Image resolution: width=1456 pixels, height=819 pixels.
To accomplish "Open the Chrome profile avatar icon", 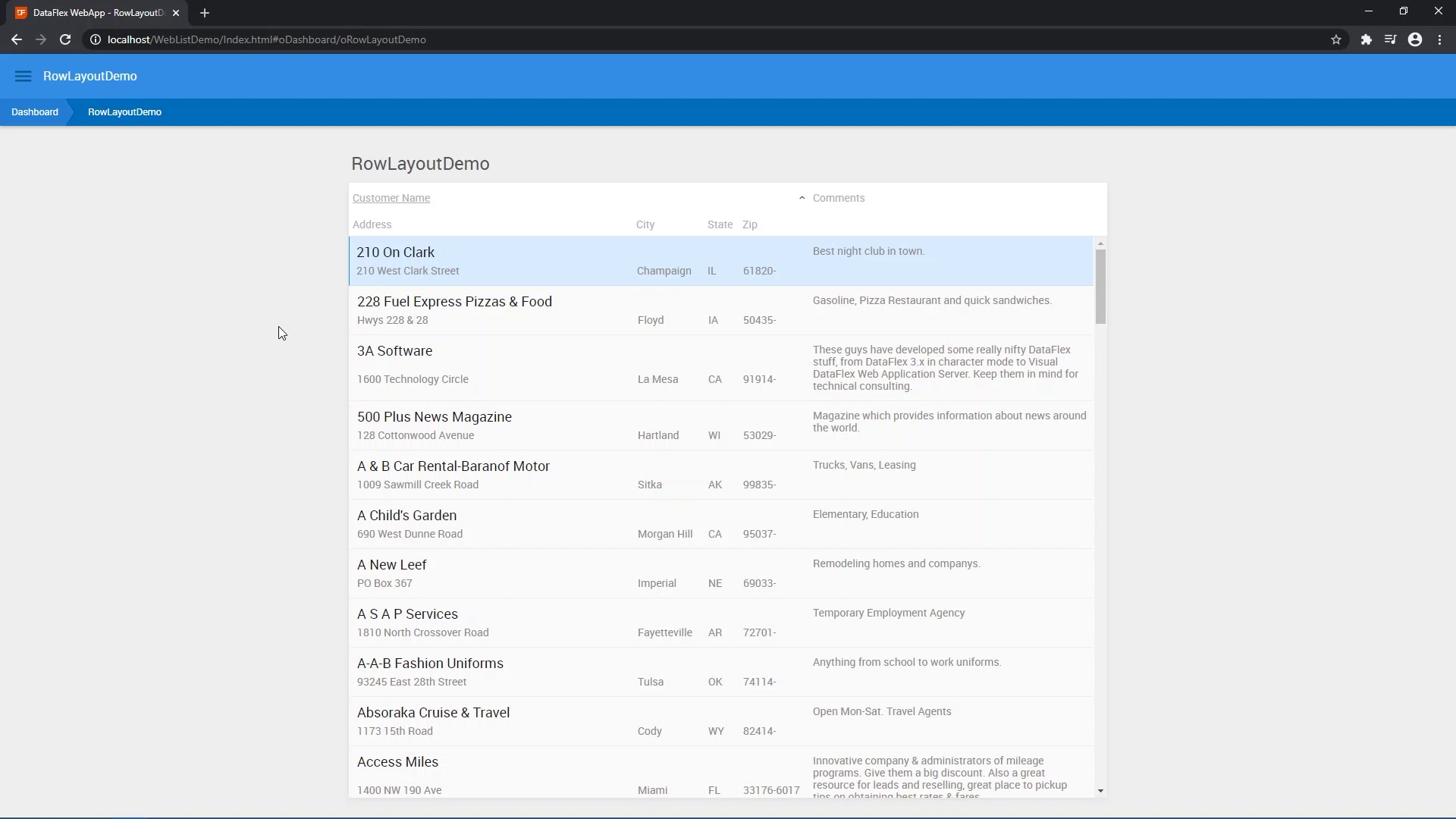I will click(x=1415, y=39).
